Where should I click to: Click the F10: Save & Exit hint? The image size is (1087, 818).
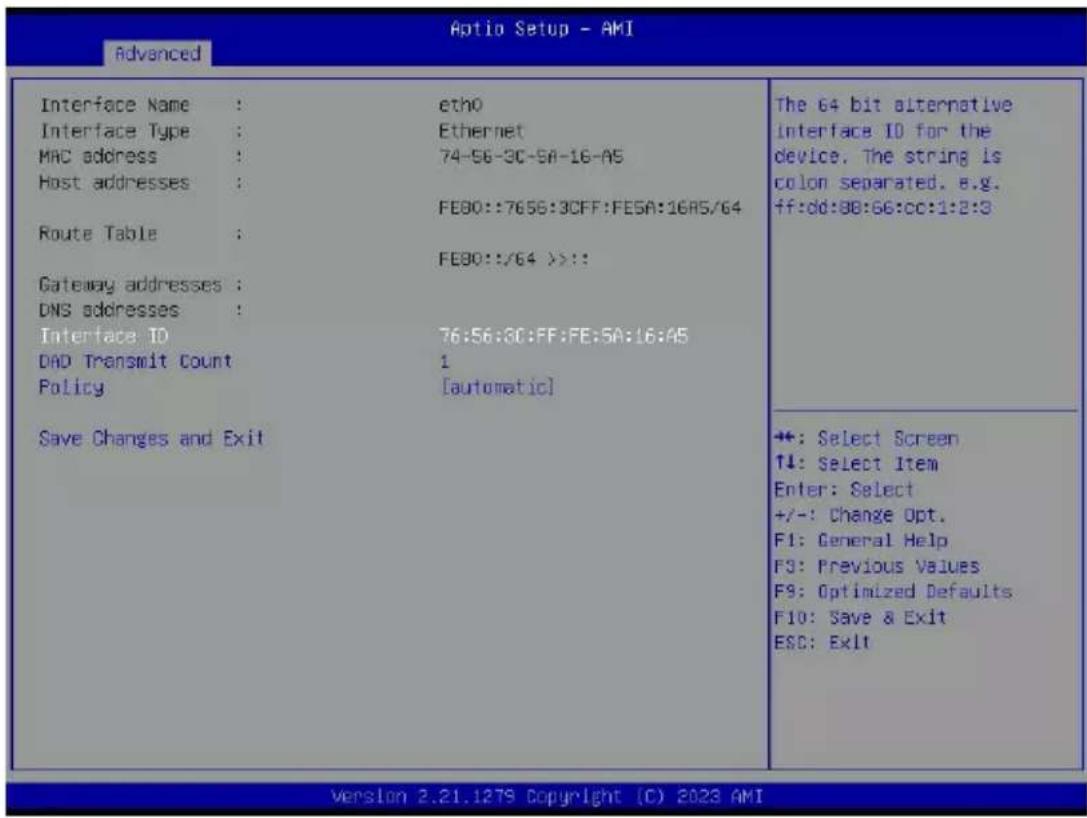(x=860, y=618)
